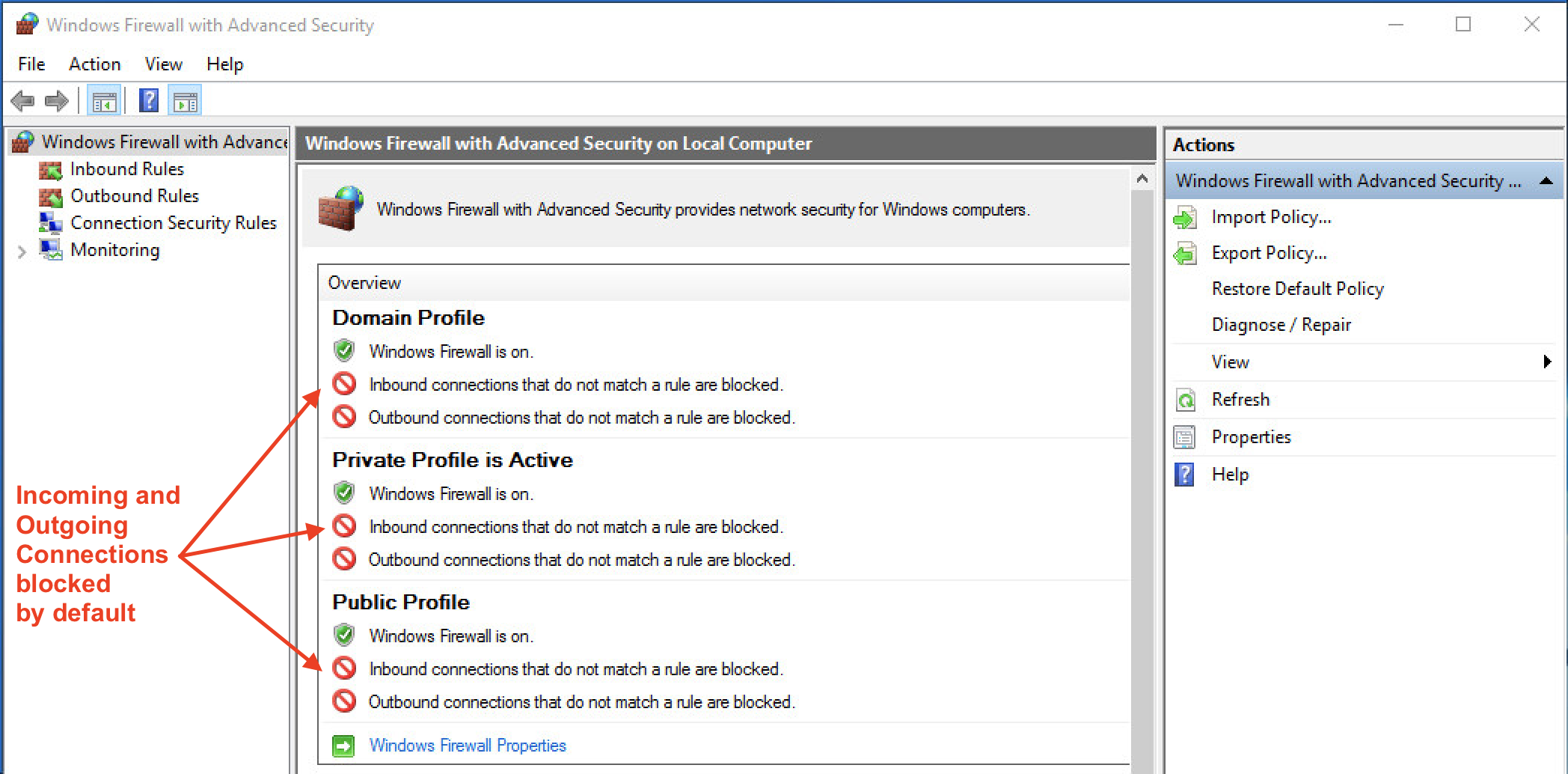Click the Import Policy green arrow icon
This screenshot has width=1568, height=774.
(x=1186, y=217)
